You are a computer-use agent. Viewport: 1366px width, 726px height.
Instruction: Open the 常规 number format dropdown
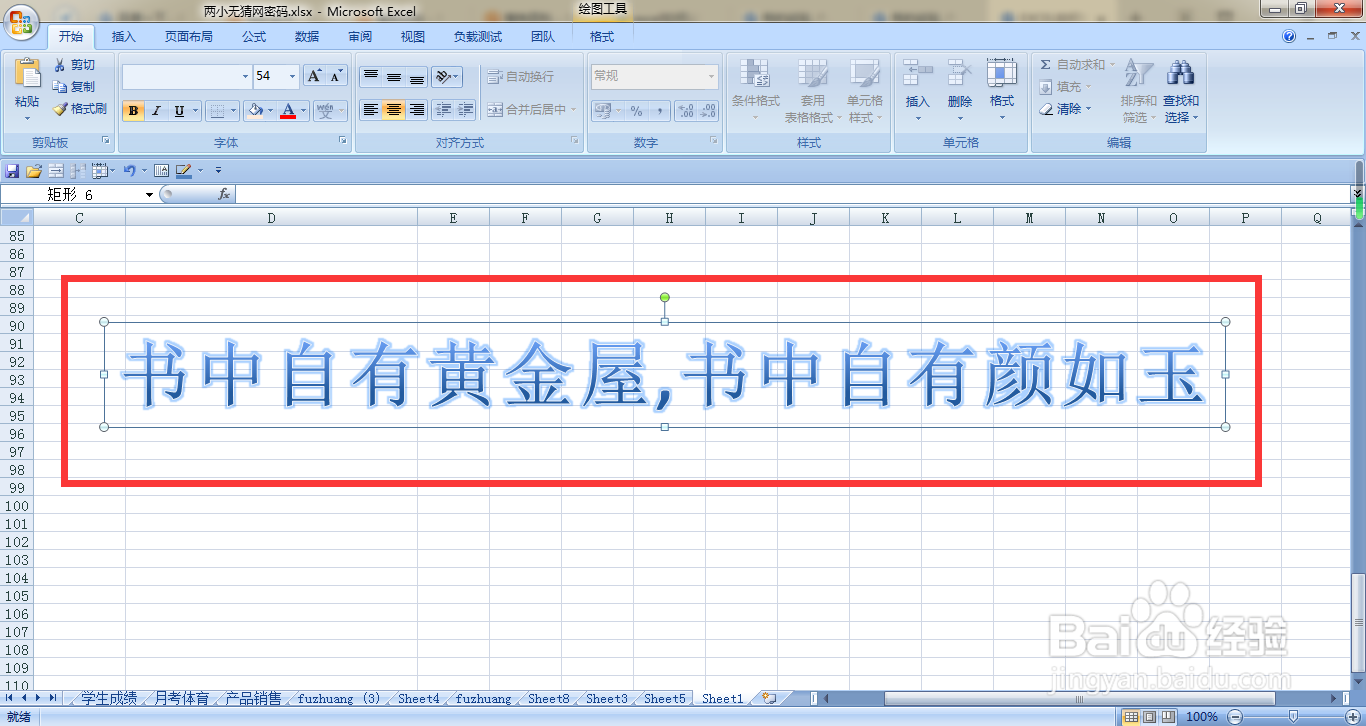point(712,75)
